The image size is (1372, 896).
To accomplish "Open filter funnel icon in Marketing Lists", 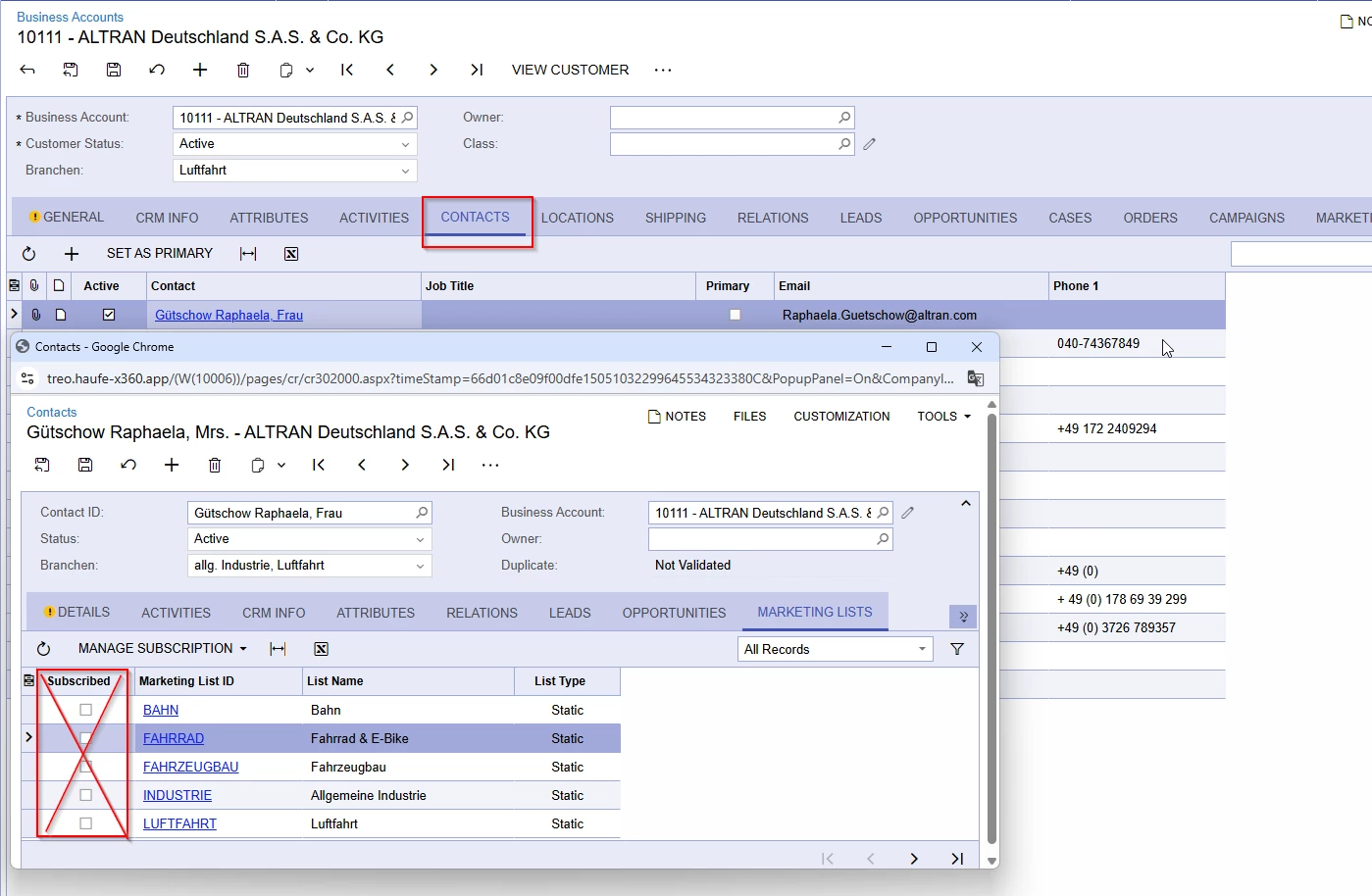I will coord(957,649).
